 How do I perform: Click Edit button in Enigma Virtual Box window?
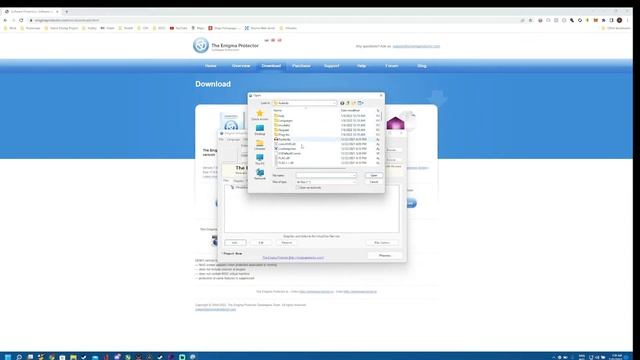click(261, 242)
